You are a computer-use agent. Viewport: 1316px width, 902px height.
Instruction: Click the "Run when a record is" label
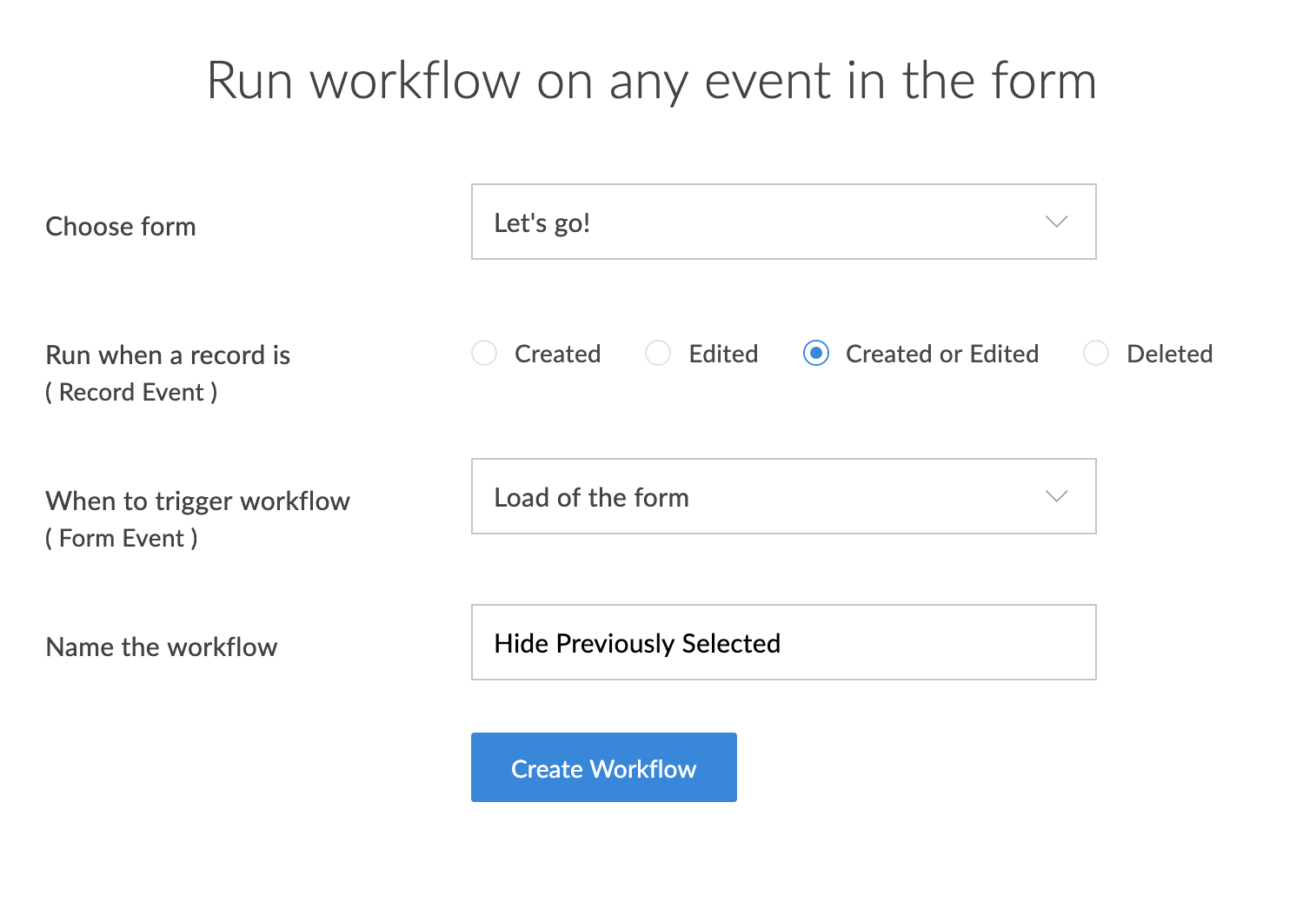pyautogui.click(x=168, y=355)
